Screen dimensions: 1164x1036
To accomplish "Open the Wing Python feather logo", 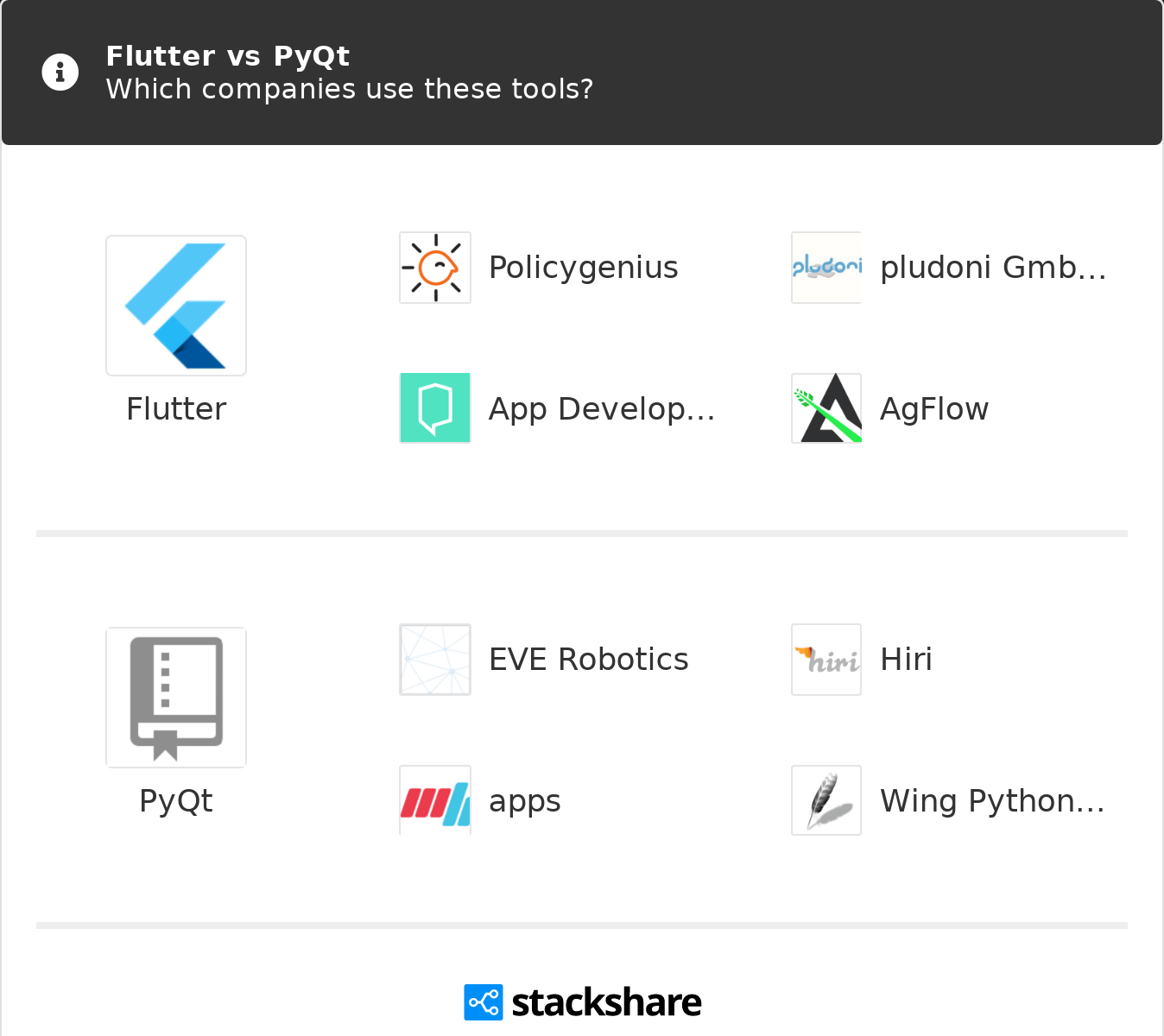I will (x=826, y=800).
